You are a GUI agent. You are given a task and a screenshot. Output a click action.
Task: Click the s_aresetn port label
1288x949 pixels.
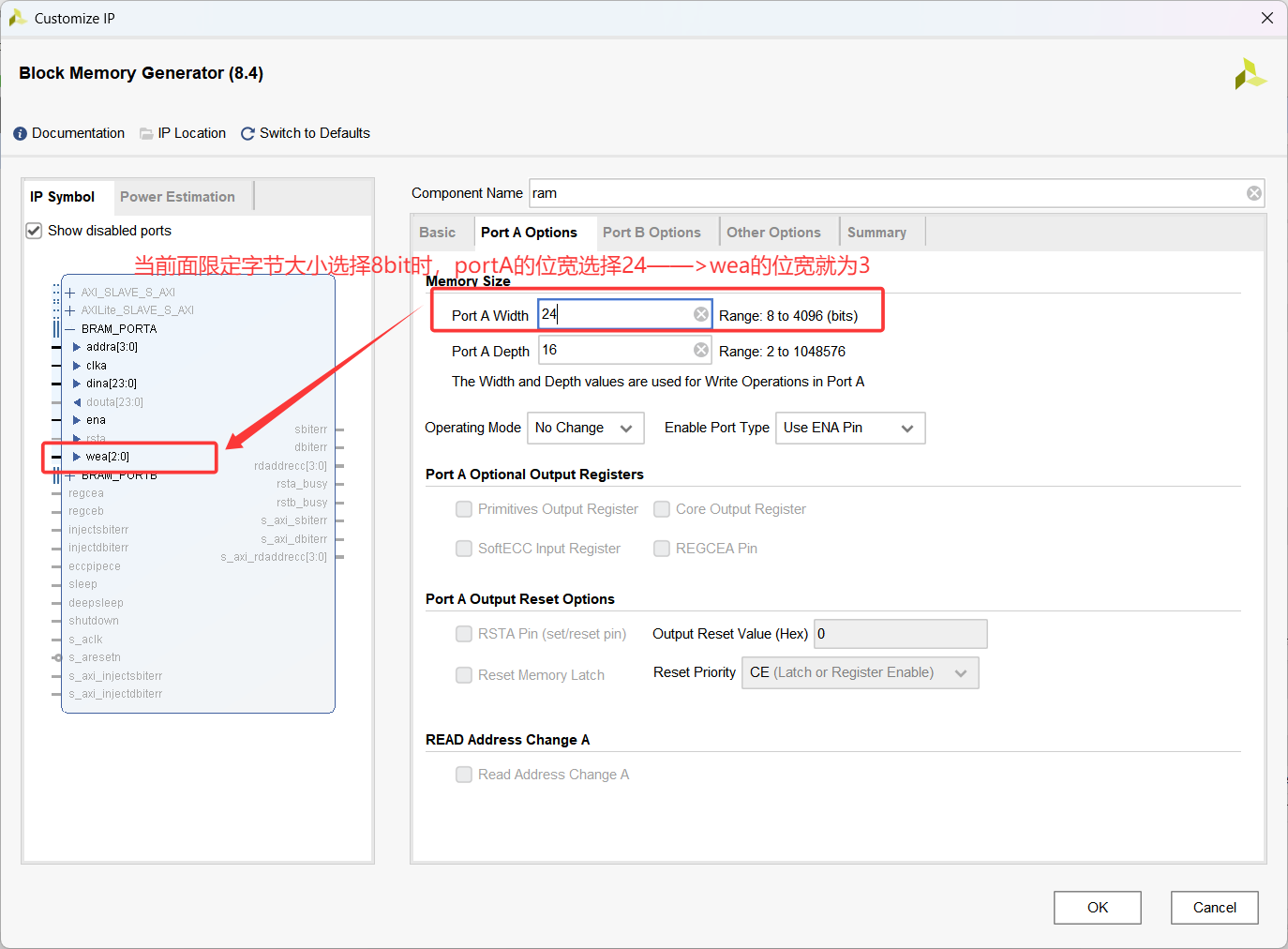[x=95, y=657]
